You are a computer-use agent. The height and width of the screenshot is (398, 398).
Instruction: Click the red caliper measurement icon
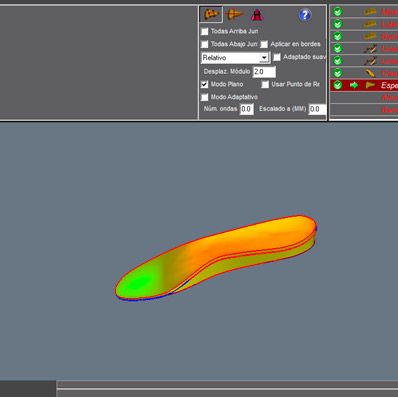[257, 15]
